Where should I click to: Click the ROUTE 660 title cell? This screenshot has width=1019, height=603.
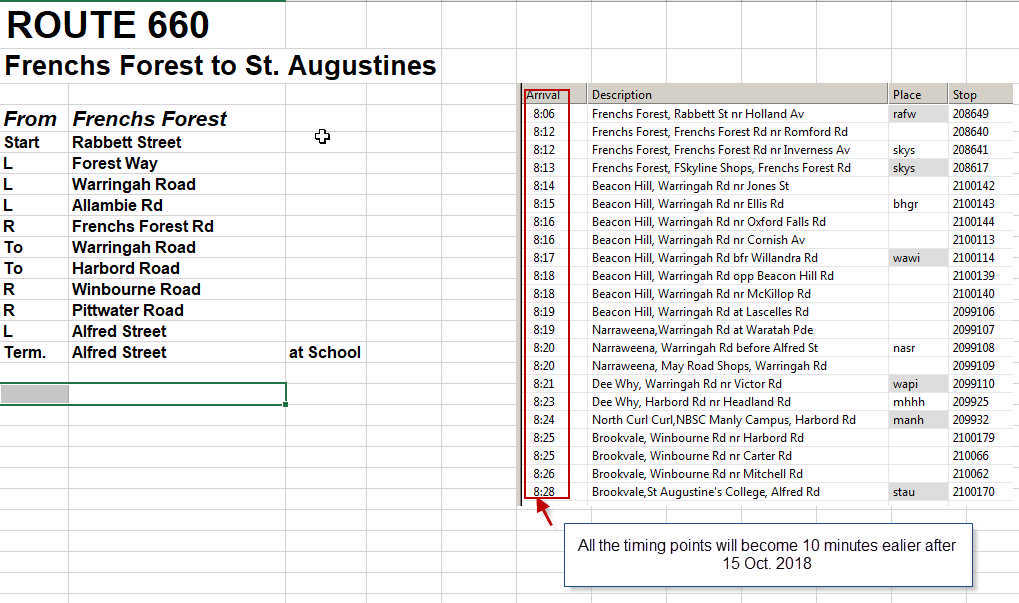tap(108, 26)
